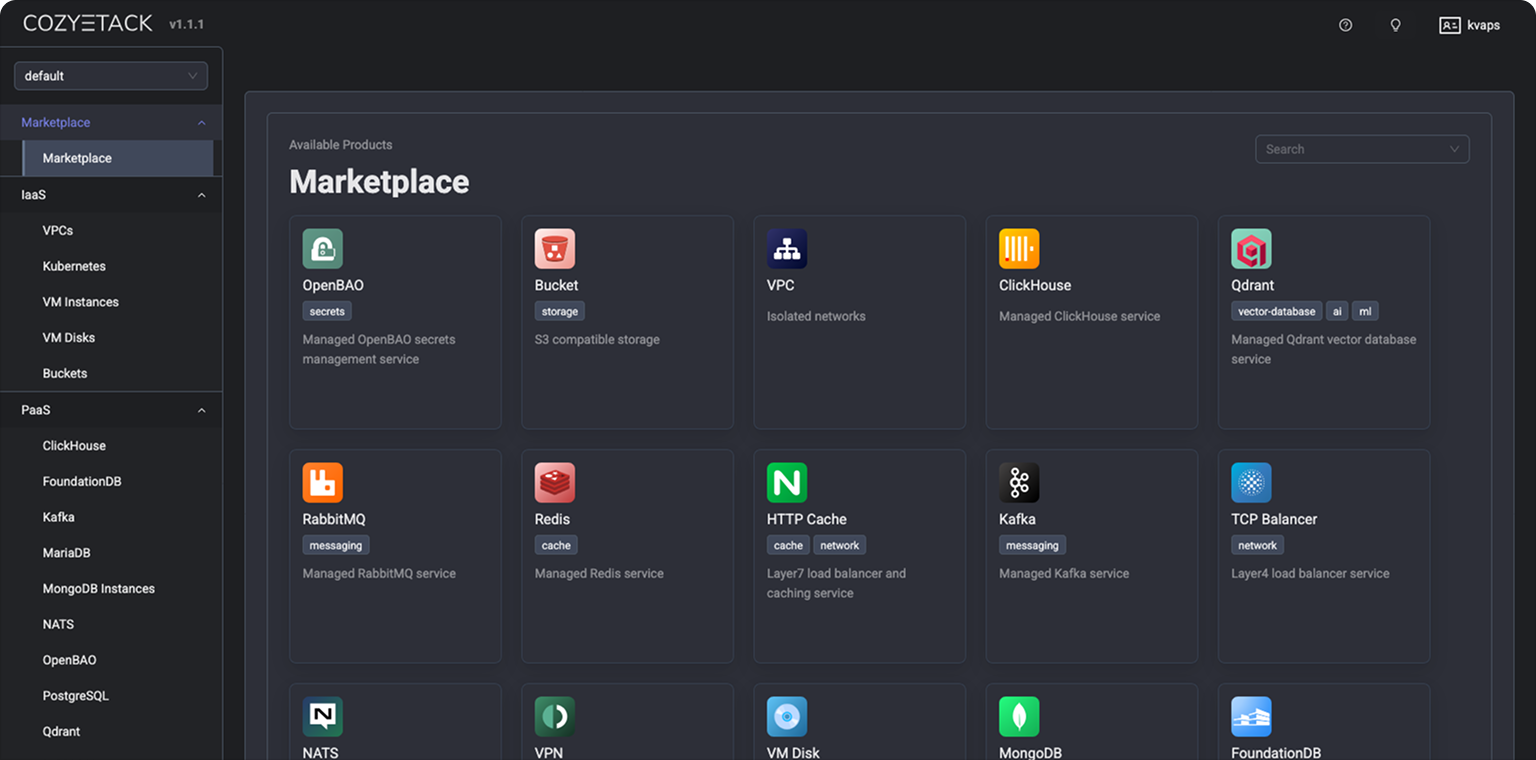Open ClickHouse in sidebar
1536x760 pixels.
tap(74, 445)
